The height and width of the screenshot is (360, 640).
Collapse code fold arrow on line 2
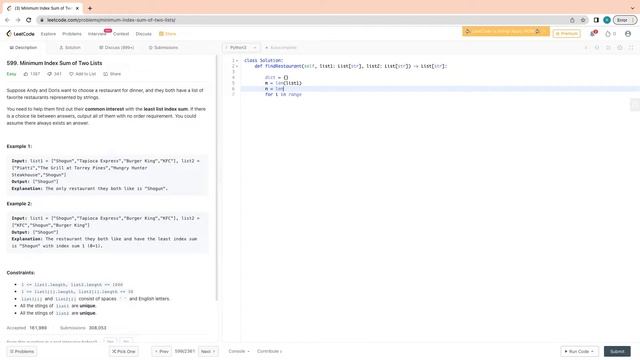(x=237, y=66)
